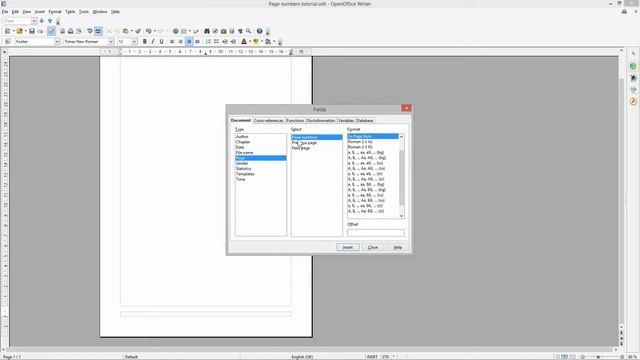Open the arrow next to Open file icon
640x360 pixels.
pyautogui.click(x=25, y=31)
